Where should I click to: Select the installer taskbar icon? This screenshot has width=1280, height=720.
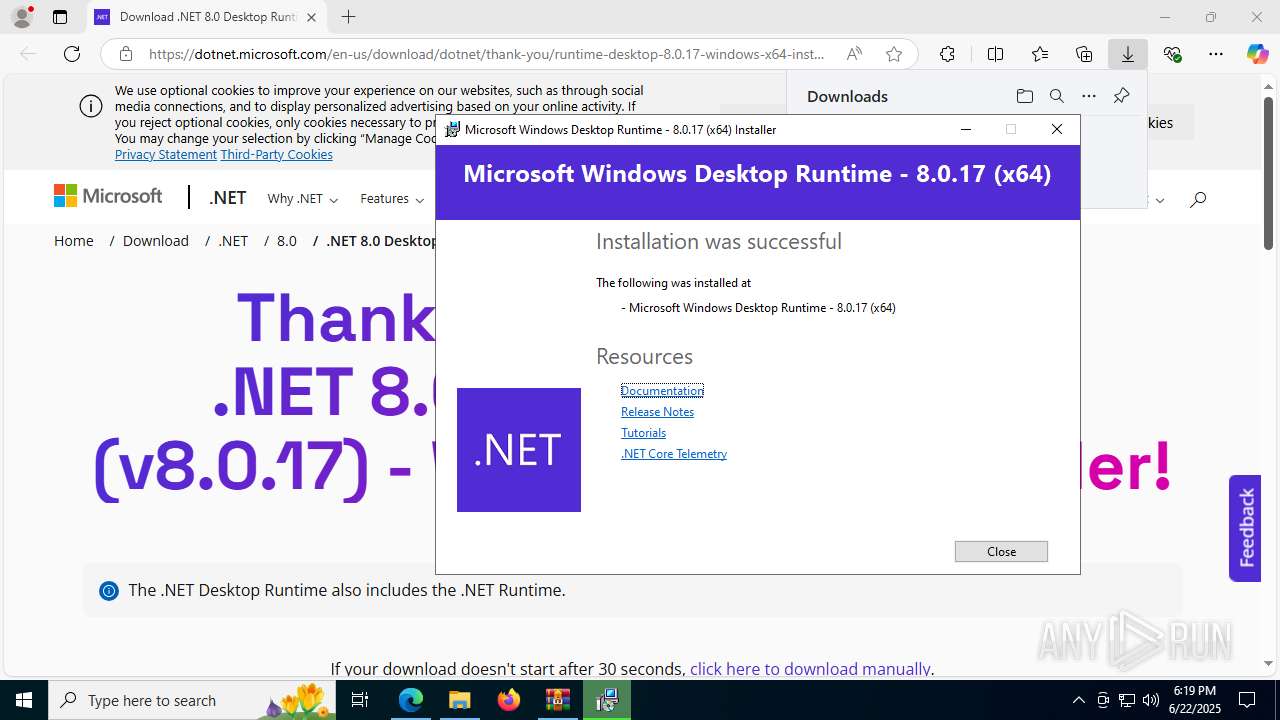[606, 700]
